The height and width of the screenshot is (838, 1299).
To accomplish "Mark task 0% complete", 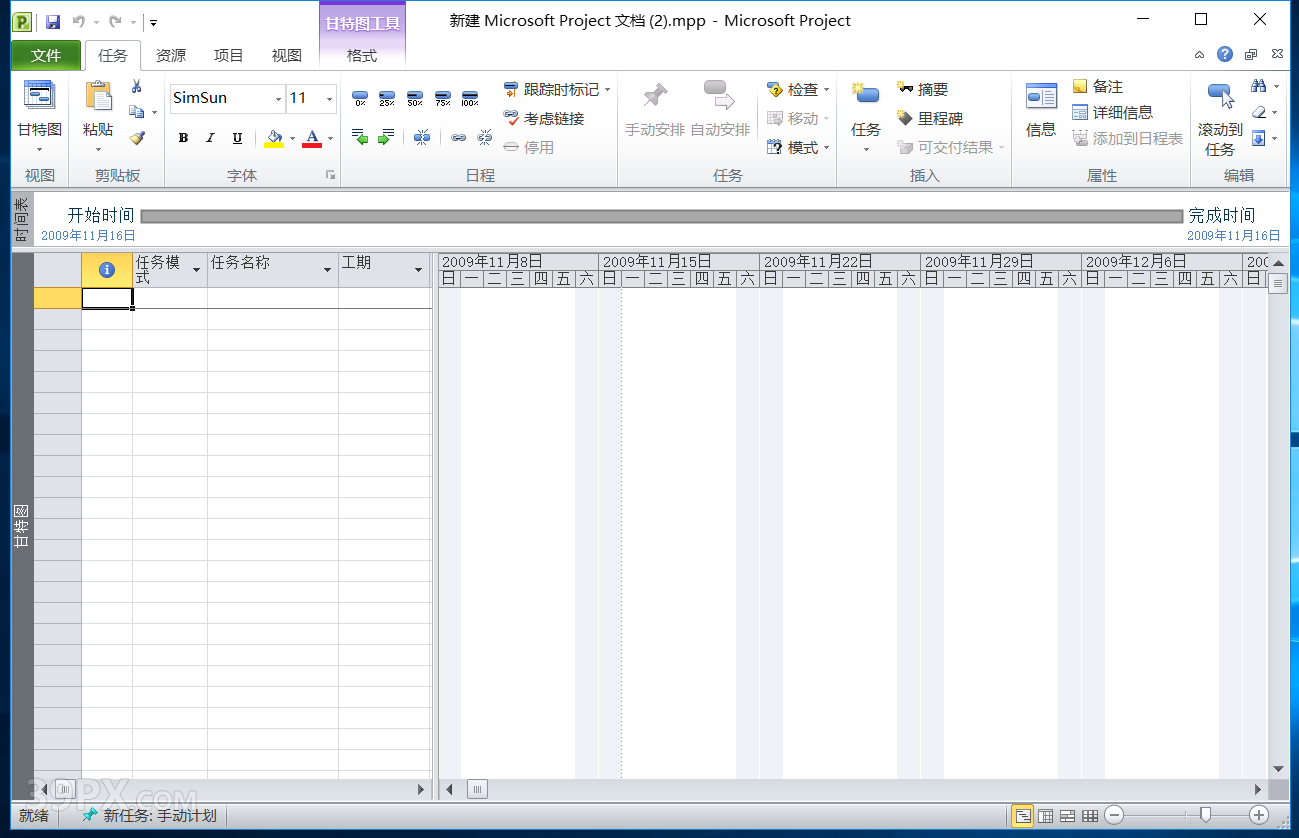I will (360, 97).
